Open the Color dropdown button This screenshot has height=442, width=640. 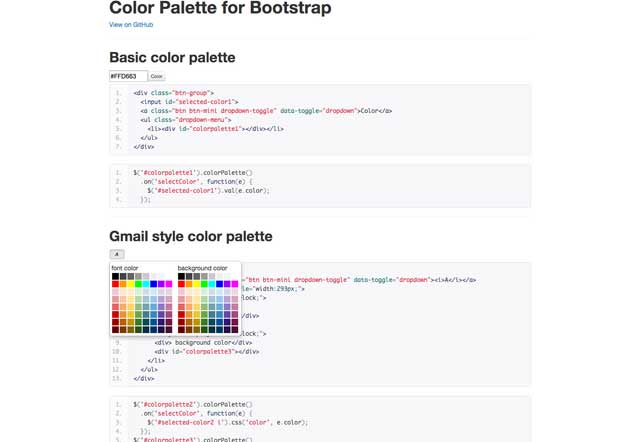[x=157, y=76]
